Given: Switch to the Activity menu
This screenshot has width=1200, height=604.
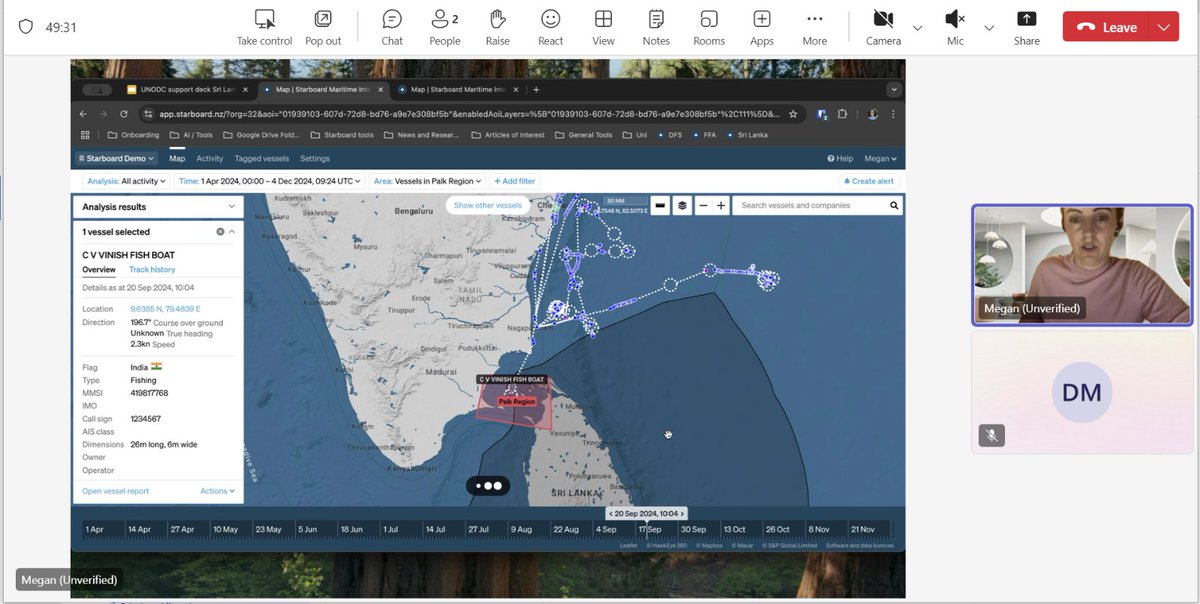Looking at the screenshot, I should point(210,158).
